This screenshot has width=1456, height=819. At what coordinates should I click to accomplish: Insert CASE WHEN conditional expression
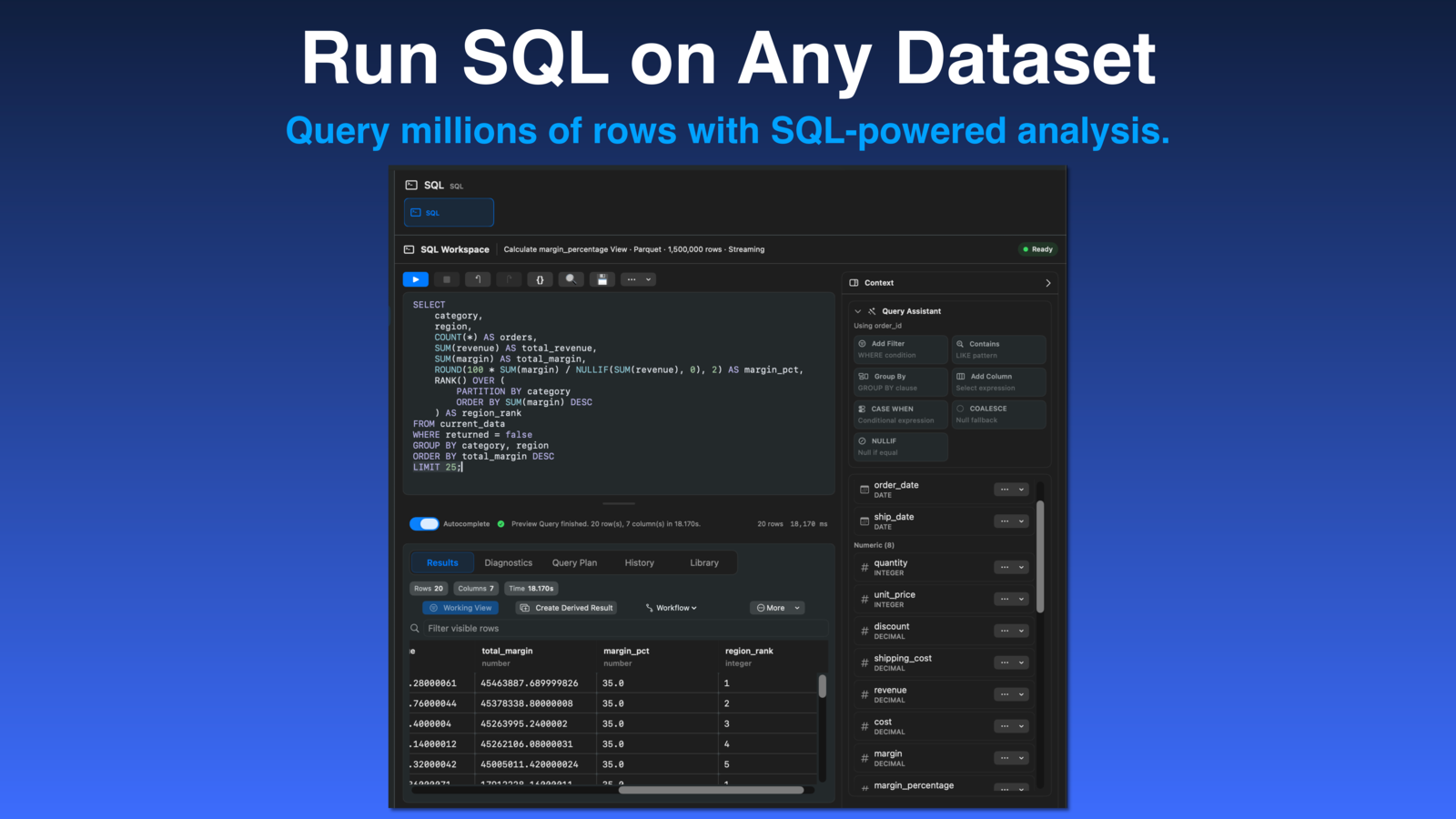tap(900, 414)
